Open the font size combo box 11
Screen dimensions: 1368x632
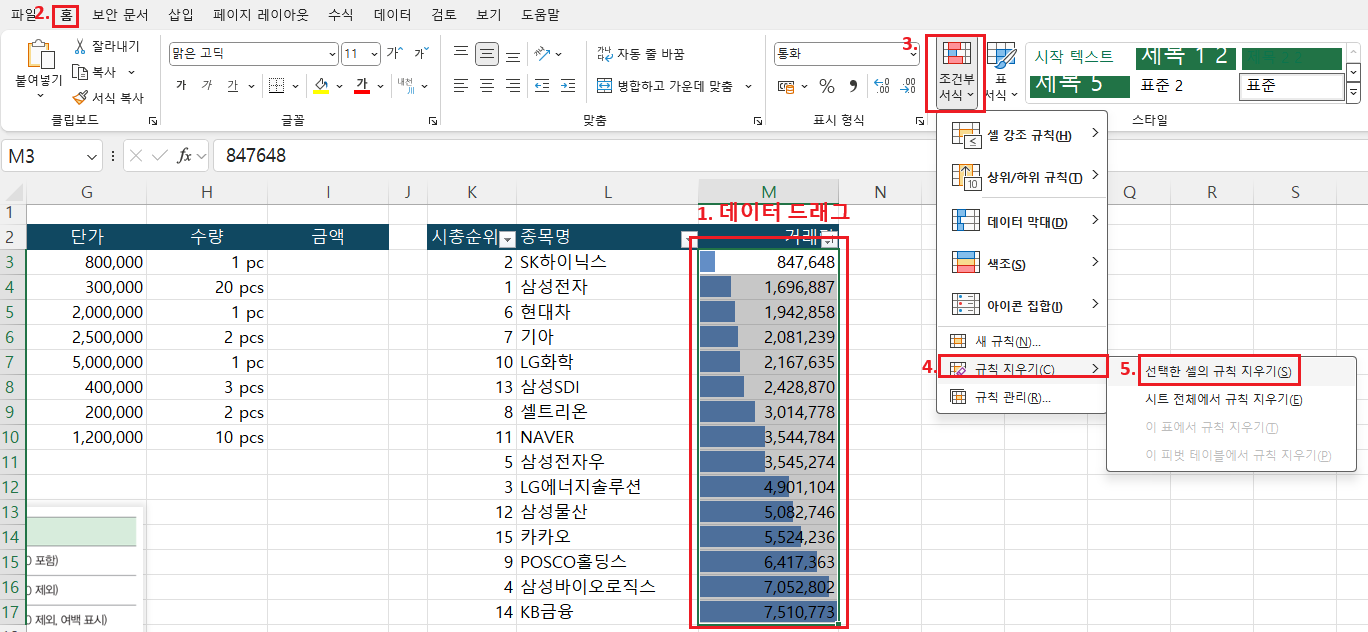361,53
